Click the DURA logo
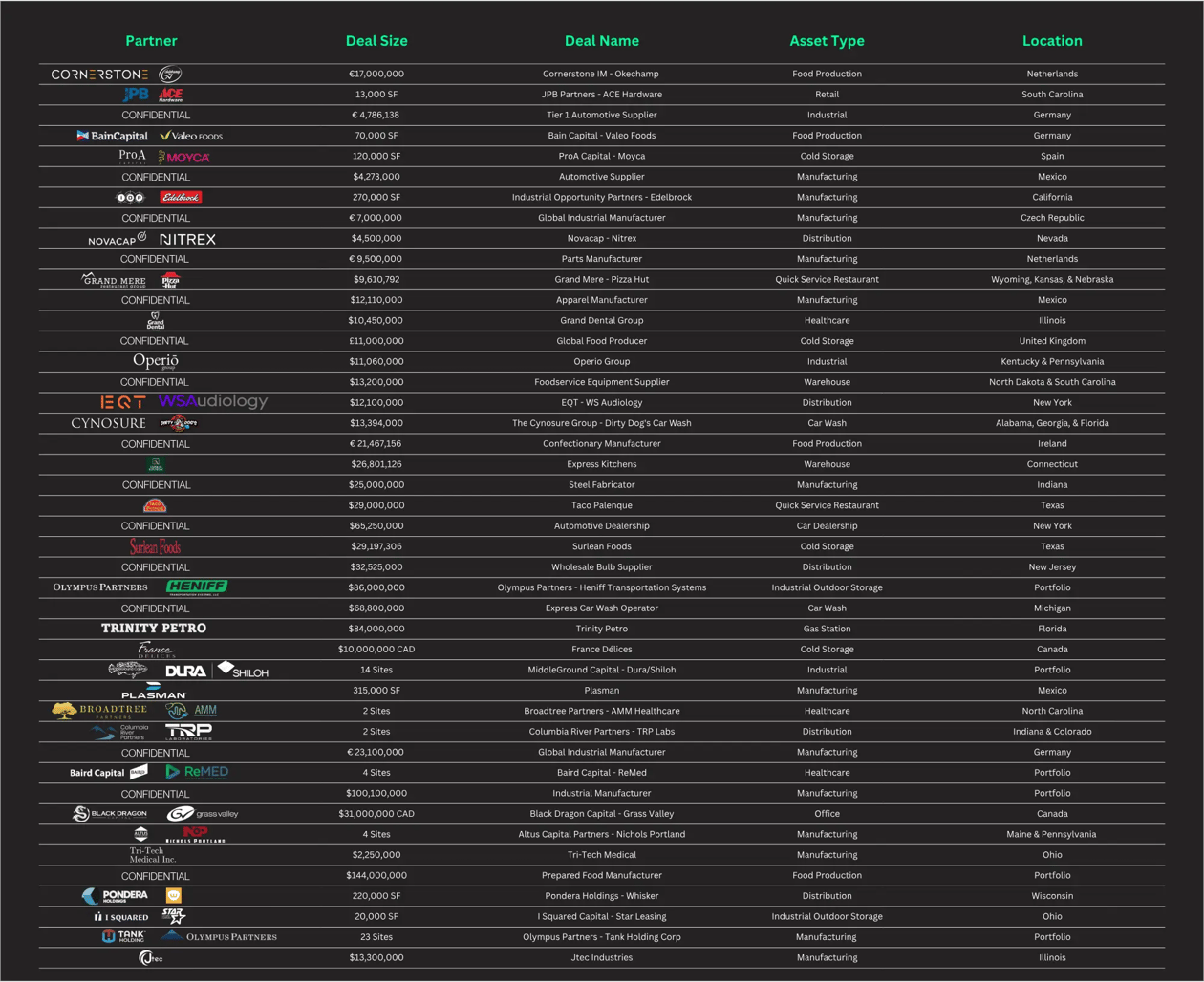Image resolution: width=1204 pixels, height=982 pixels. [185, 671]
